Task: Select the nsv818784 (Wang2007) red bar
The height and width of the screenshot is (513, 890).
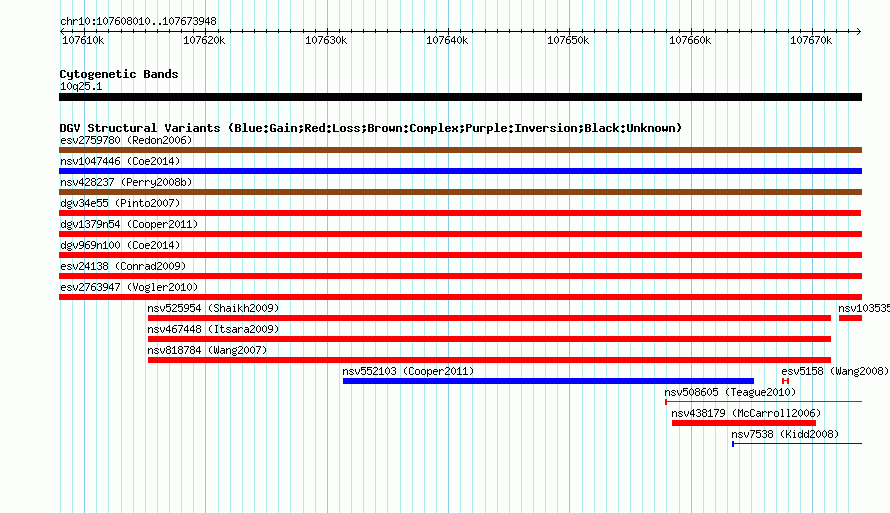Action: point(489,360)
